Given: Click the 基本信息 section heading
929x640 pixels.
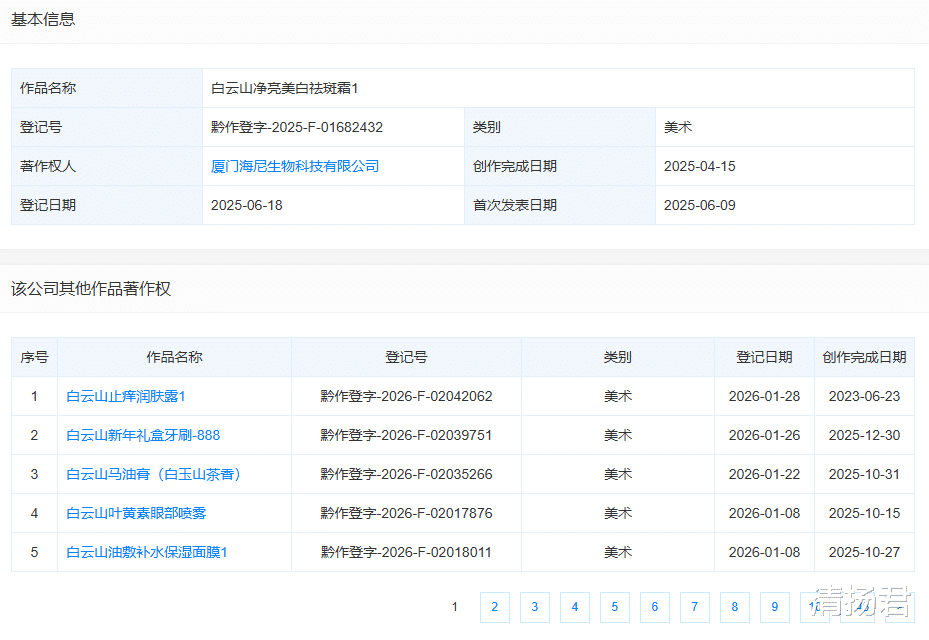Looking at the screenshot, I should [43, 20].
